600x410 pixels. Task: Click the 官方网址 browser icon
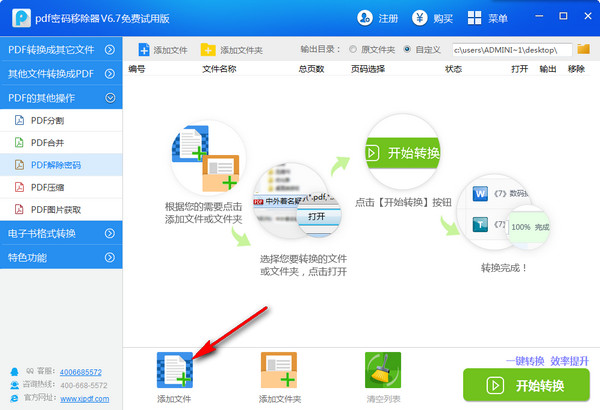tap(15, 398)
